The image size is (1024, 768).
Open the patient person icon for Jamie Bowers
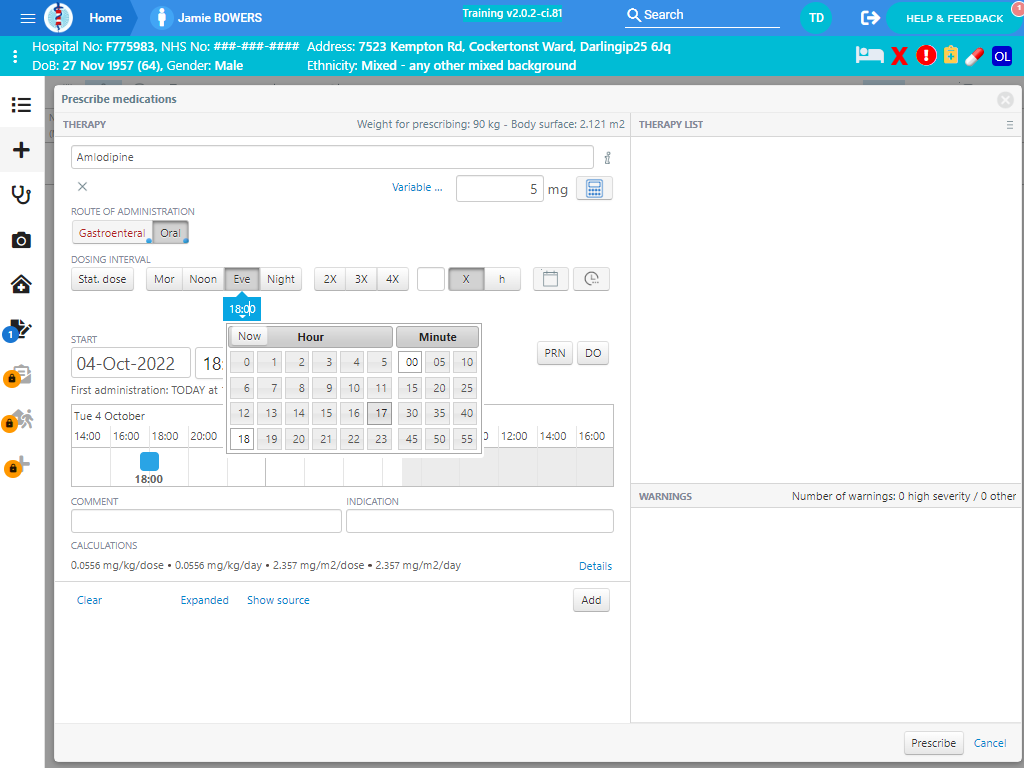161,18
